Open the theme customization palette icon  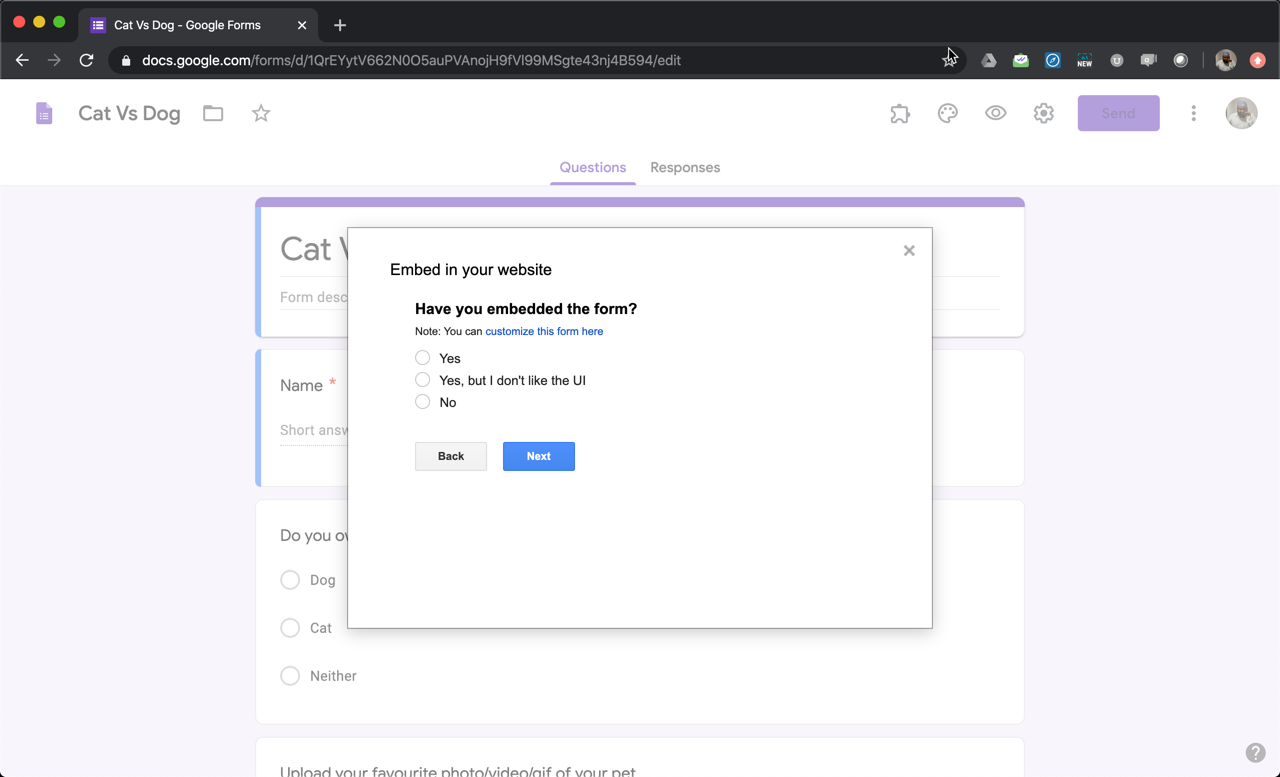click(x=947, y=113)
